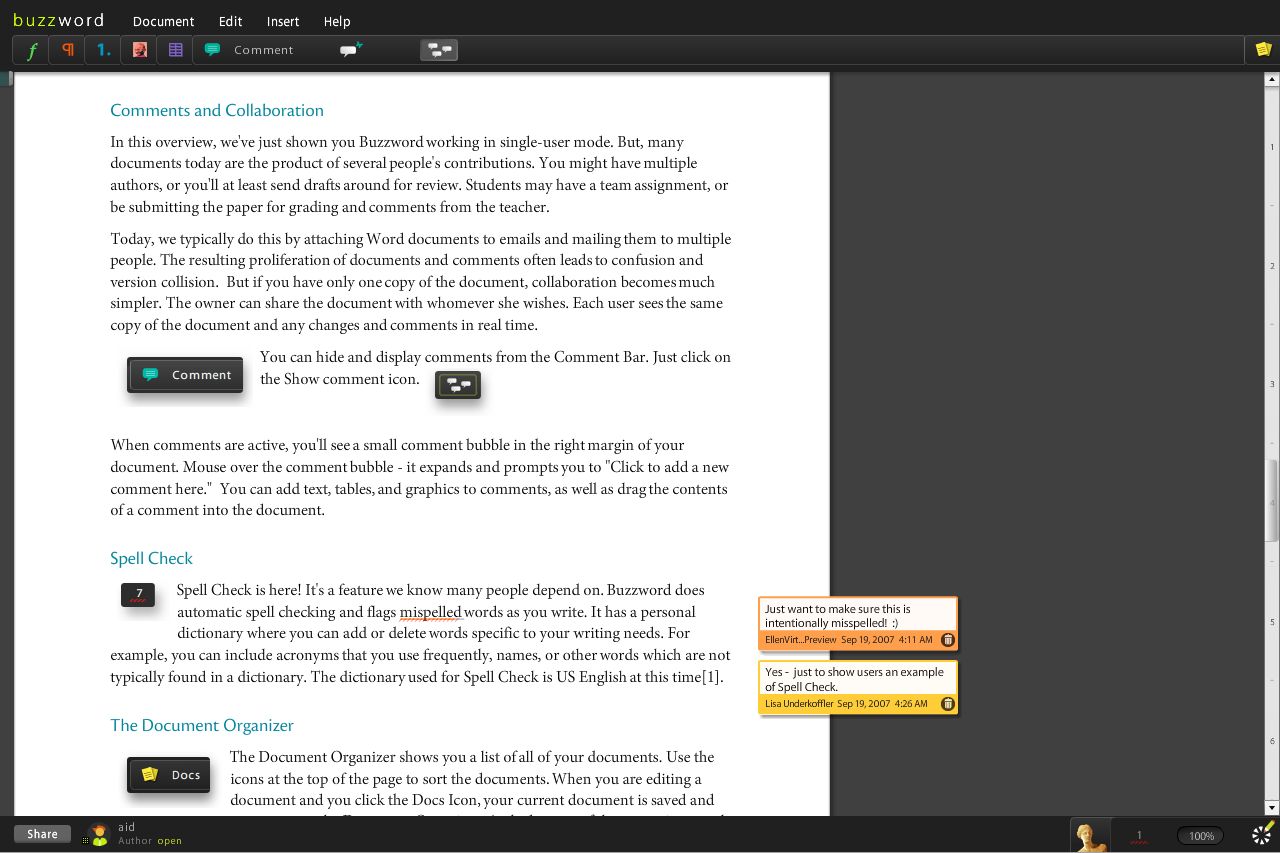This screenshot has width=1280, height=853.
Task: Open the Table toolbar icon
Action: (176, 50)
